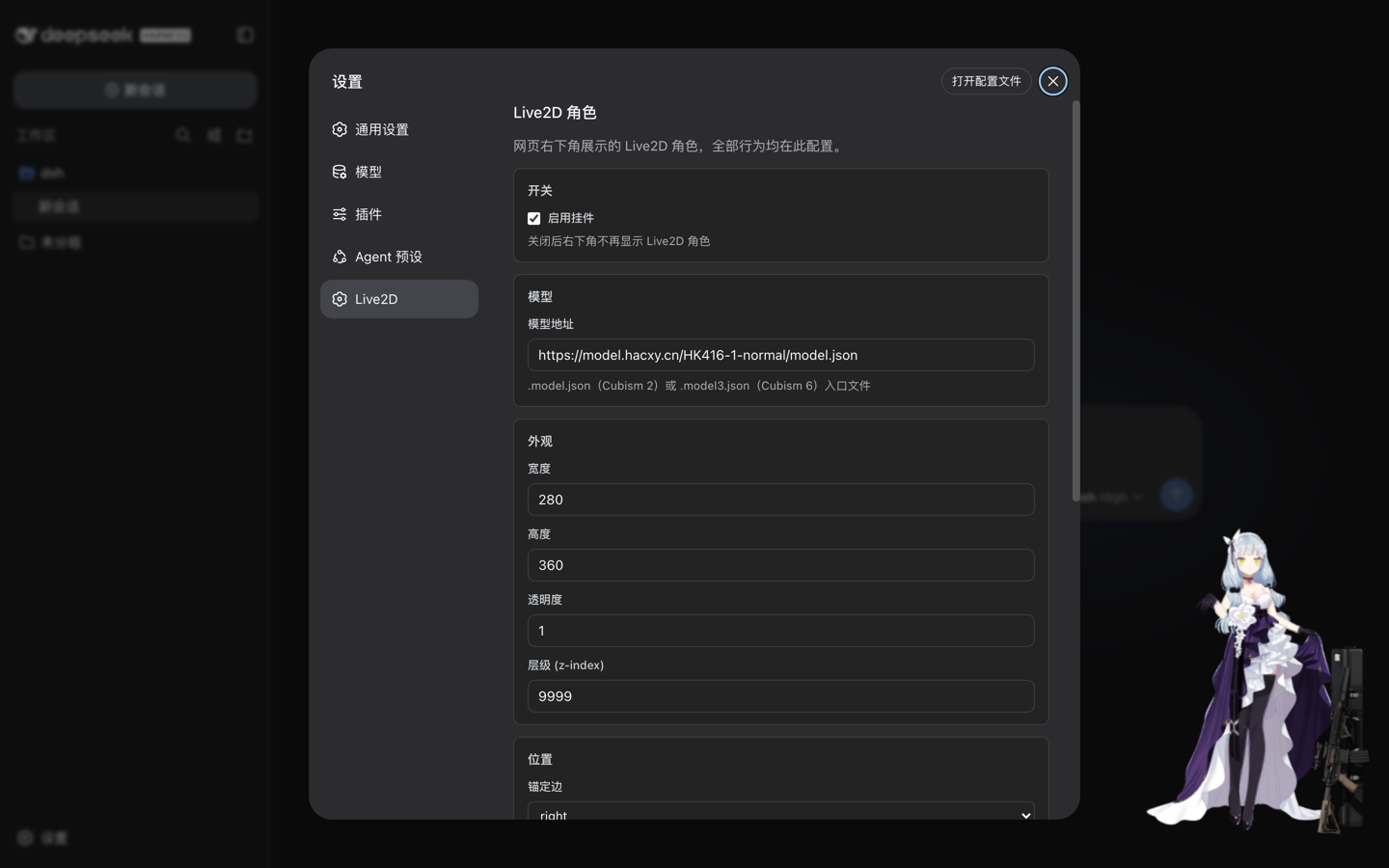
Task: Click the 打开配置文件 button
Action: [986, 81]
